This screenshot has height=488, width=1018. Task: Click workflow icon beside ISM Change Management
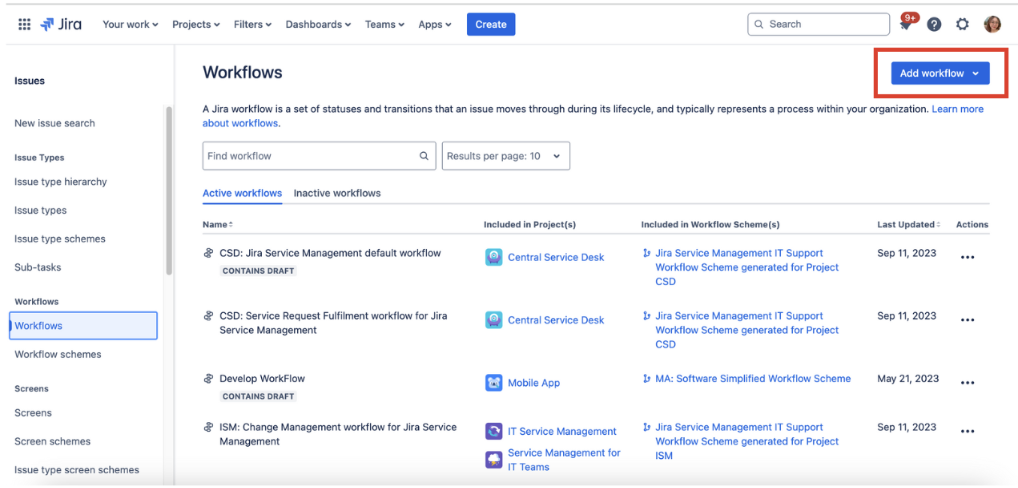pyautogui.click(x=208, y=427)
